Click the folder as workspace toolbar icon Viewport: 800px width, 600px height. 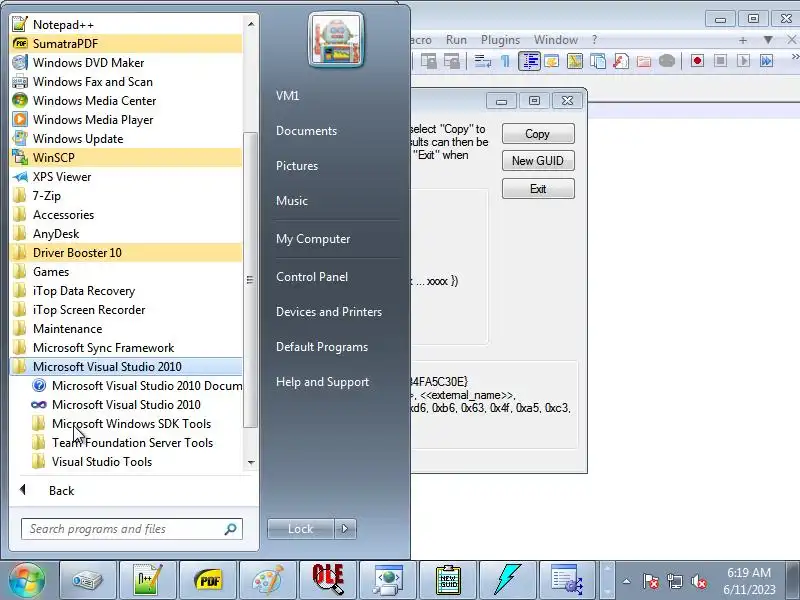644,61
